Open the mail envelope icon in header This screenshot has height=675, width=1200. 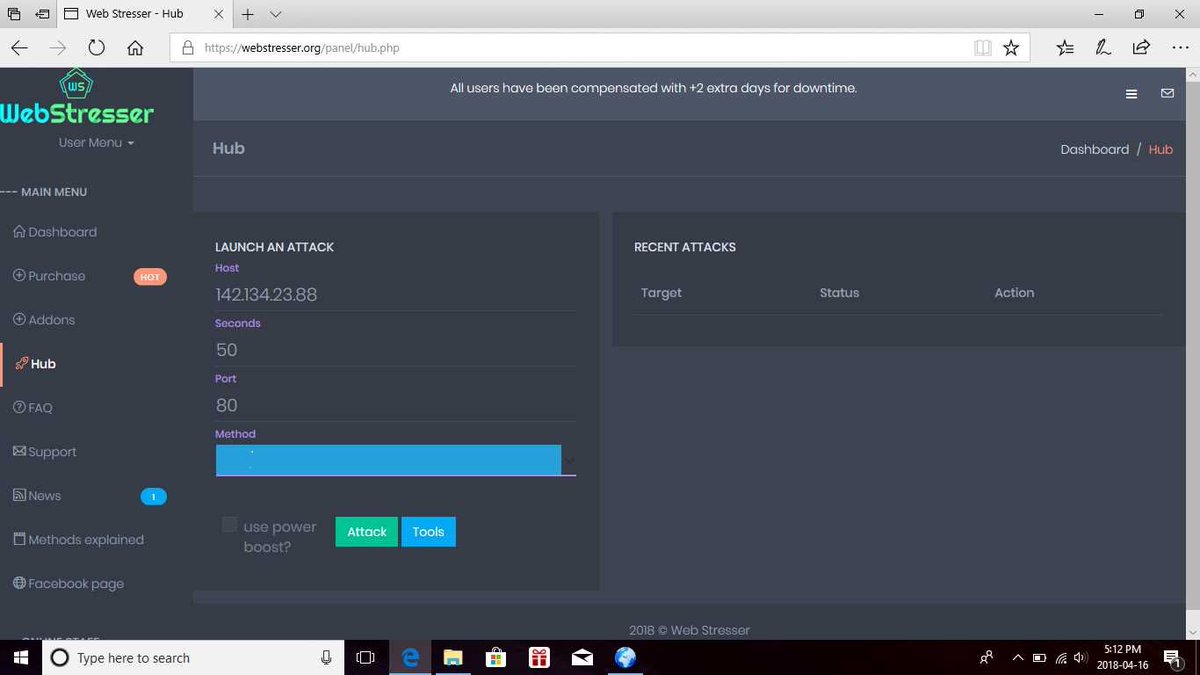[1167, 93]
